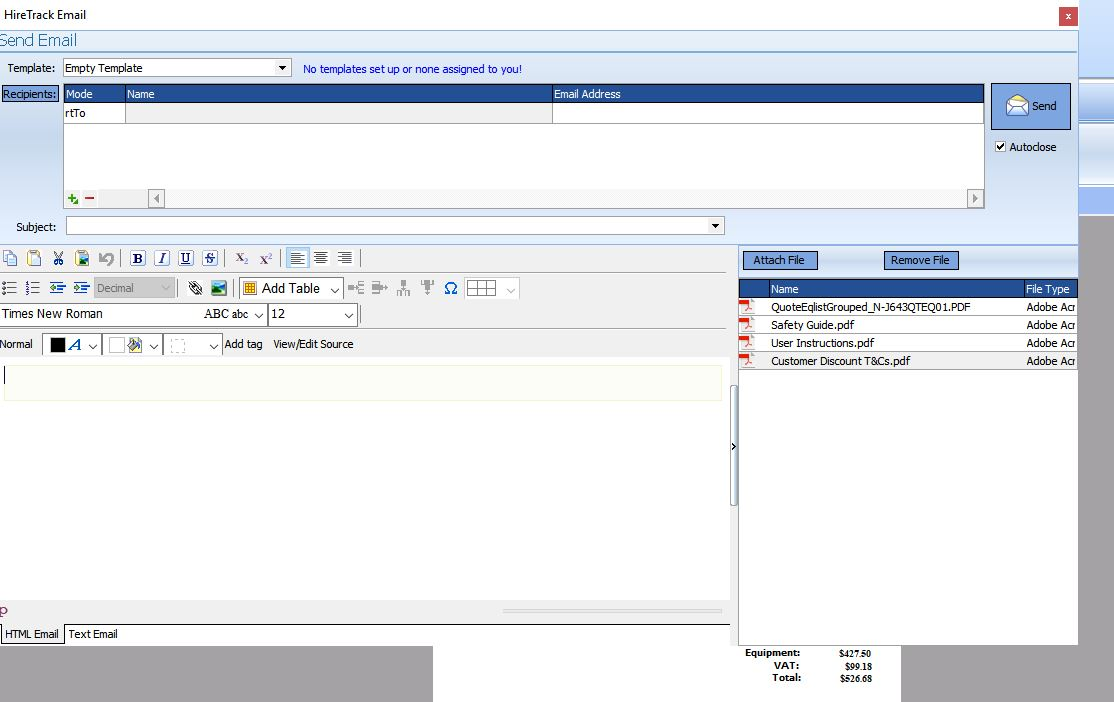Toggle center text alignment

point(321,258)
